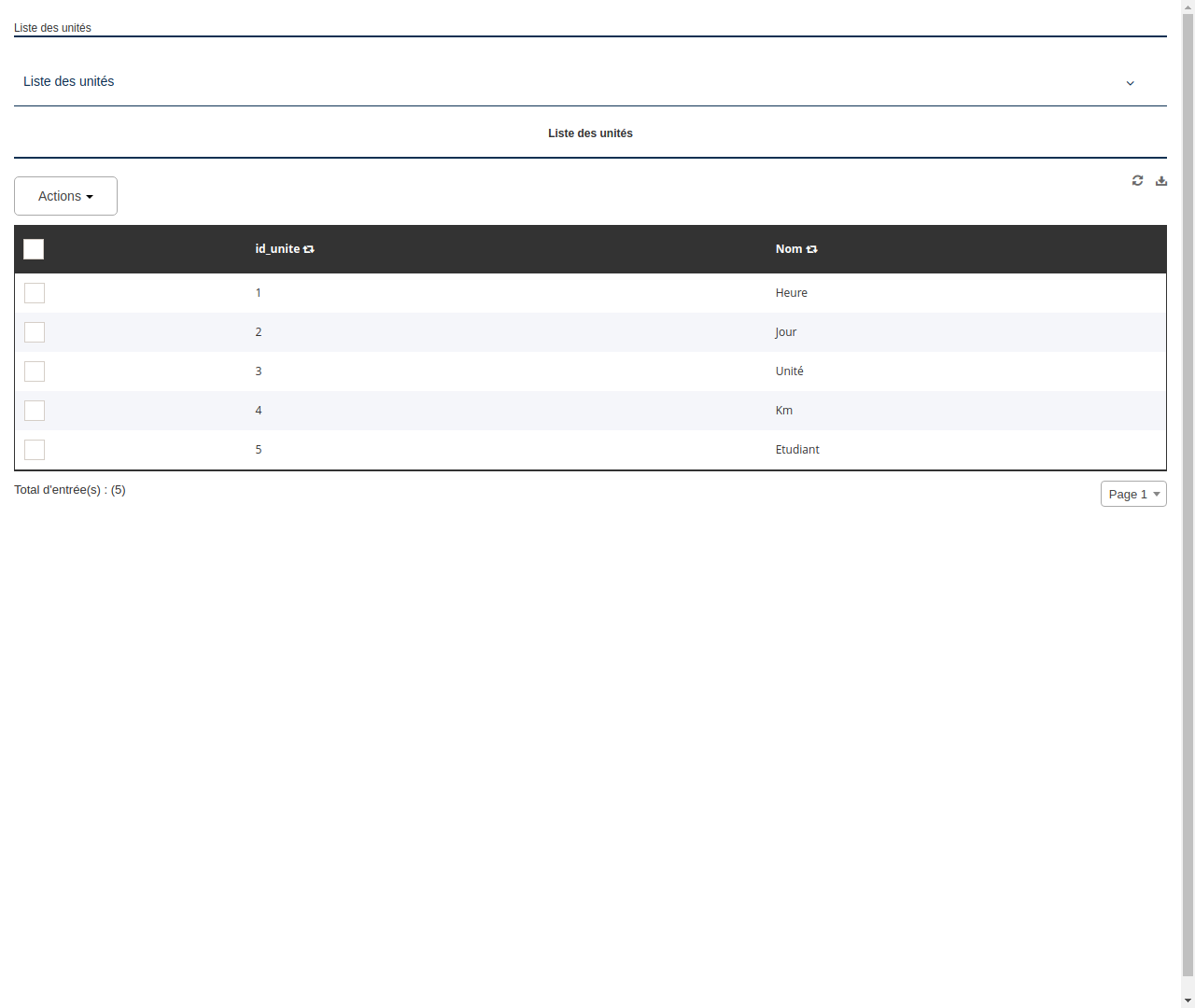
Task: Check the checkbox for the Km row
Action: click(x=35, y=411)
